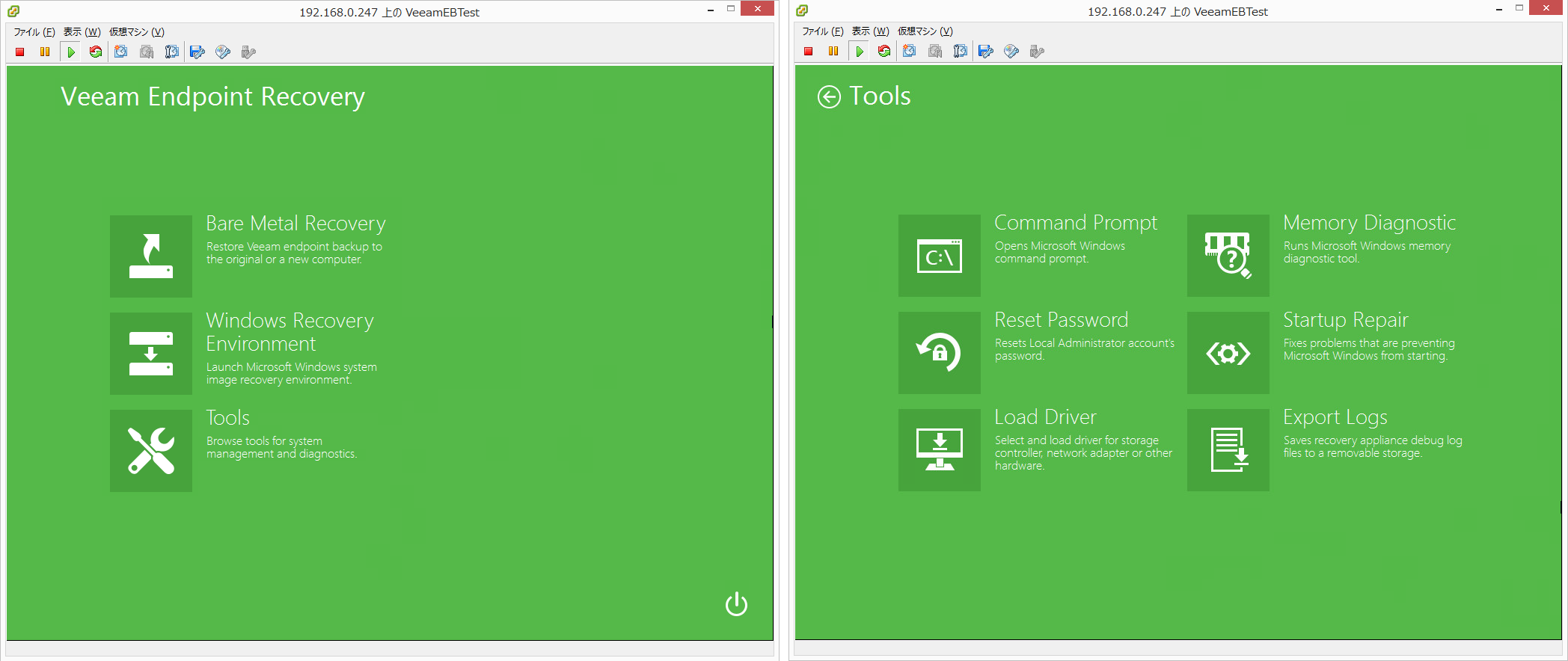Image resolution: width=1568 pixels, height=661 pixels.
Task: Take a snapshot in the Tools screen window
Action: pos(910,51)
